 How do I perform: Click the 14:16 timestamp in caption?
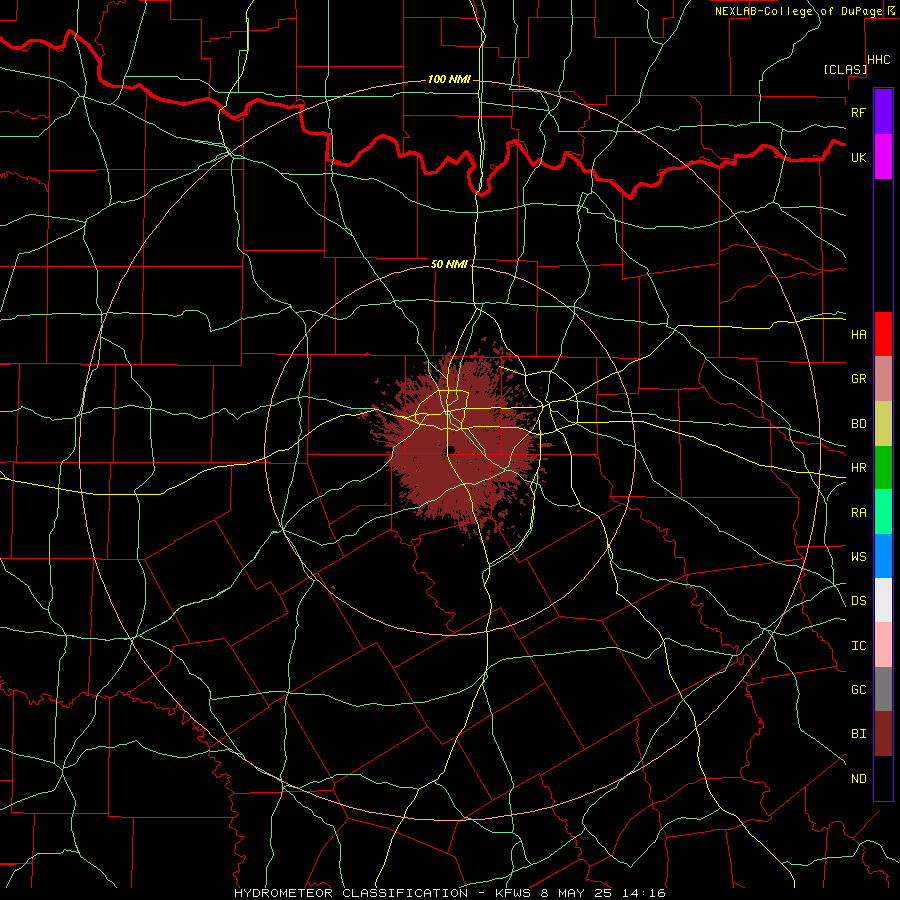click(x=646, y=893)
